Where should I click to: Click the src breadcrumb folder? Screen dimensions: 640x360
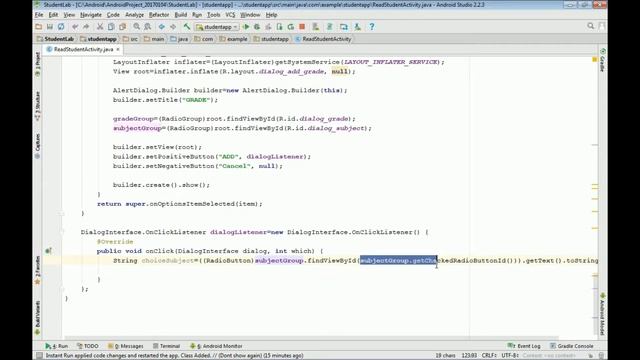pos(130,39)
